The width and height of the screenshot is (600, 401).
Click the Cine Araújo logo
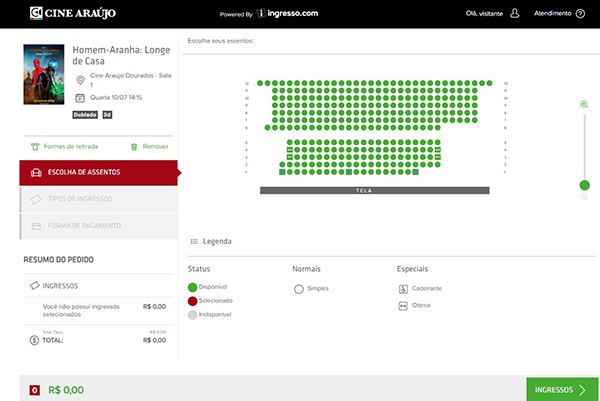point(64,13)
